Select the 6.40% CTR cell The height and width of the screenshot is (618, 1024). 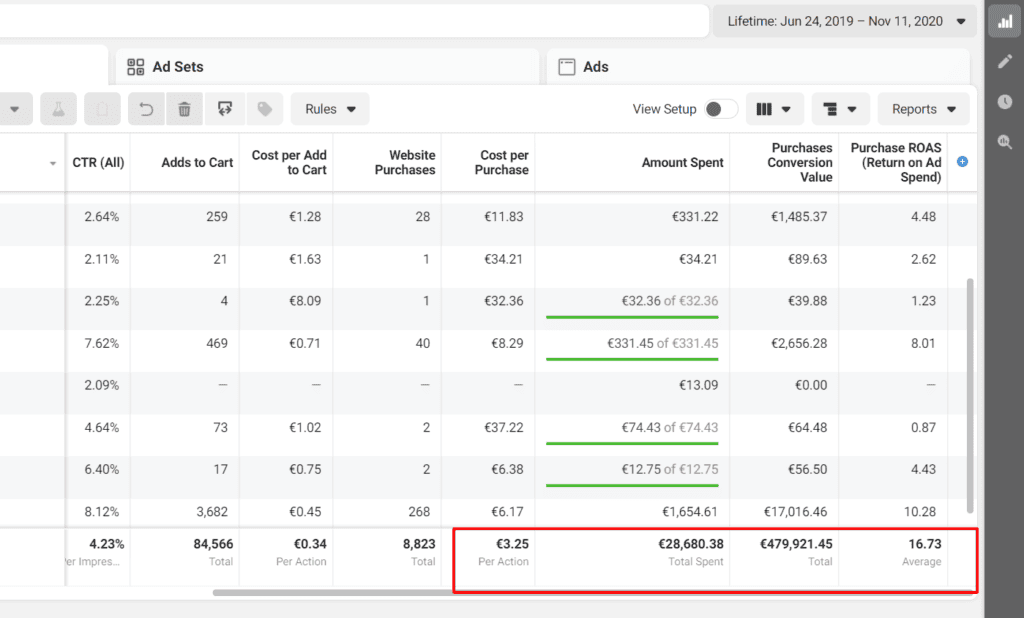(x=102, y=470)
